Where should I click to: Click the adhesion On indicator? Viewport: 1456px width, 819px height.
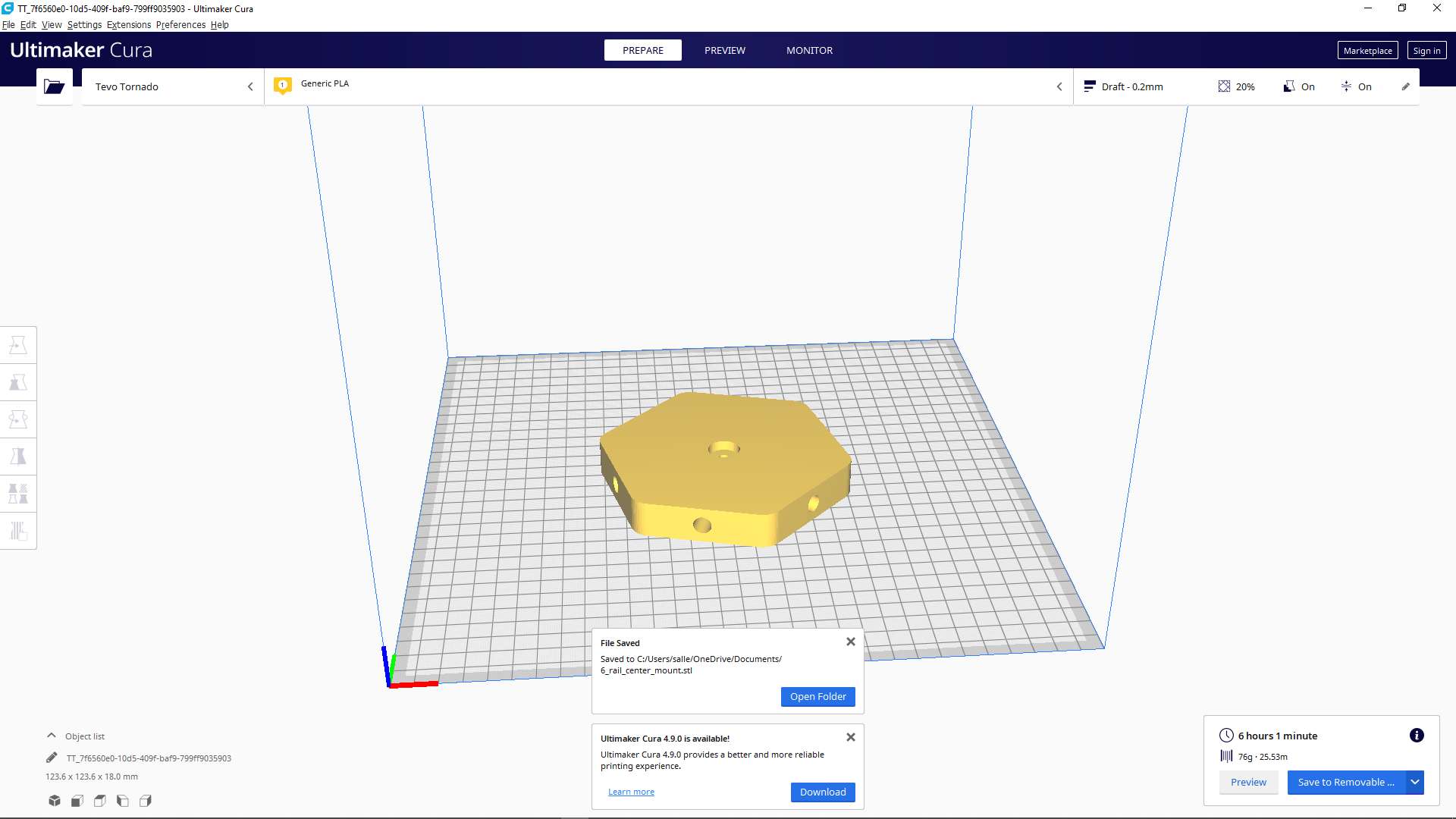click(x=1357, y=86)
